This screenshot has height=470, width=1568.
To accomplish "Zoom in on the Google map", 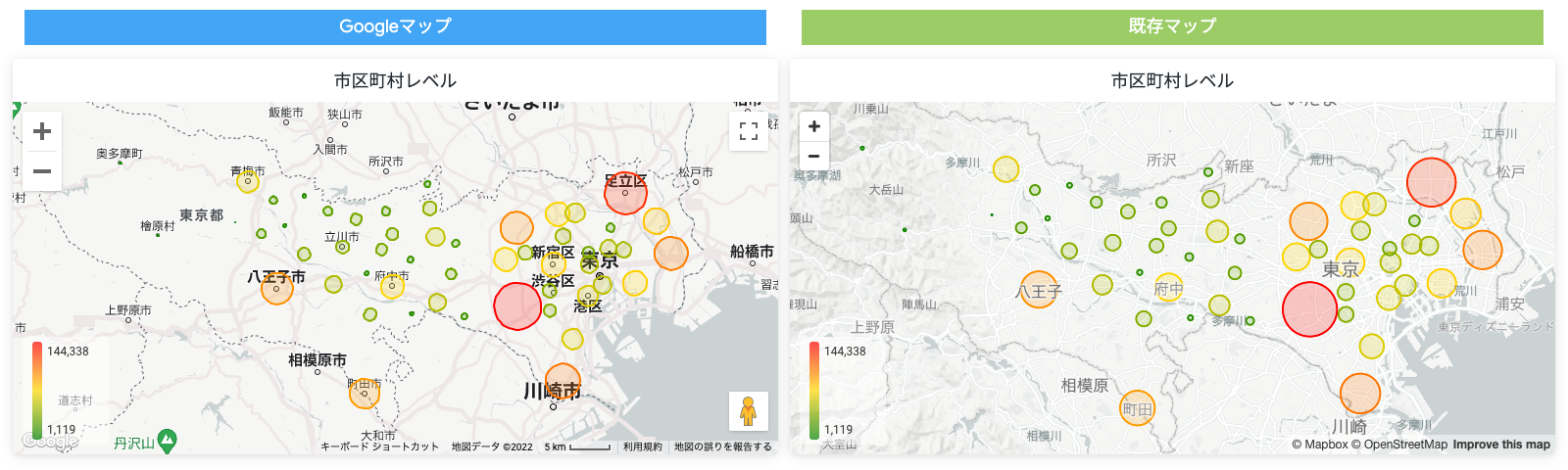I will click(42, 131).
